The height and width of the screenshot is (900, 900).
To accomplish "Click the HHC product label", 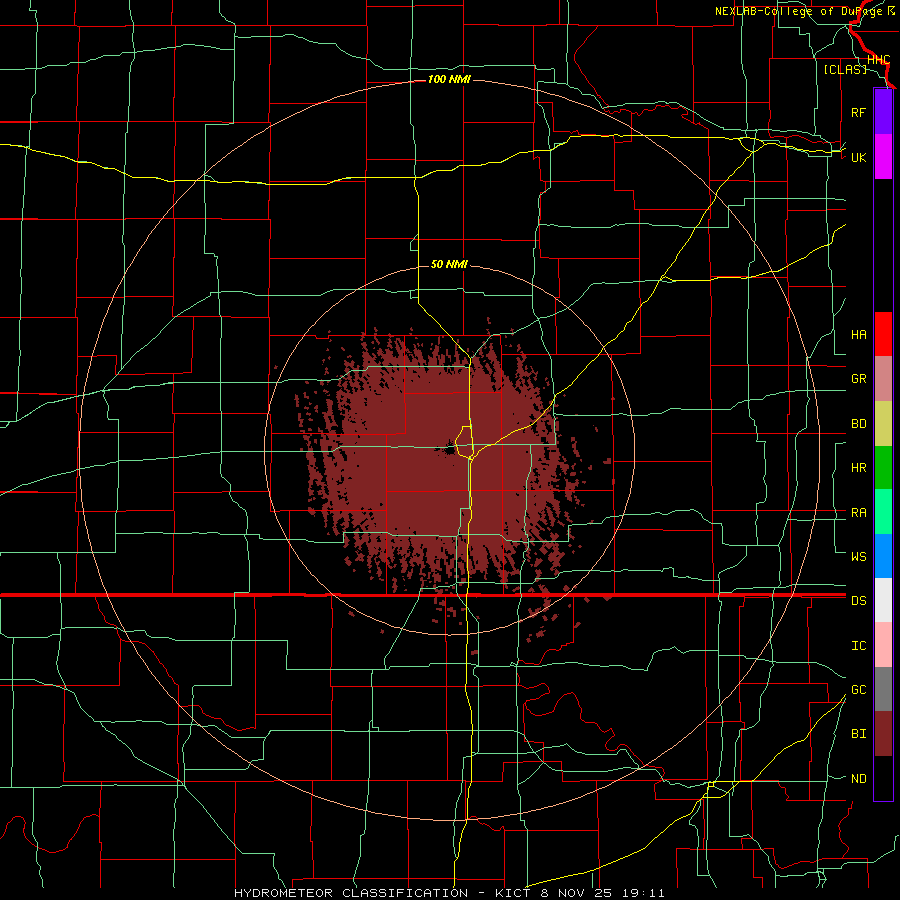I will pos(878,60).
